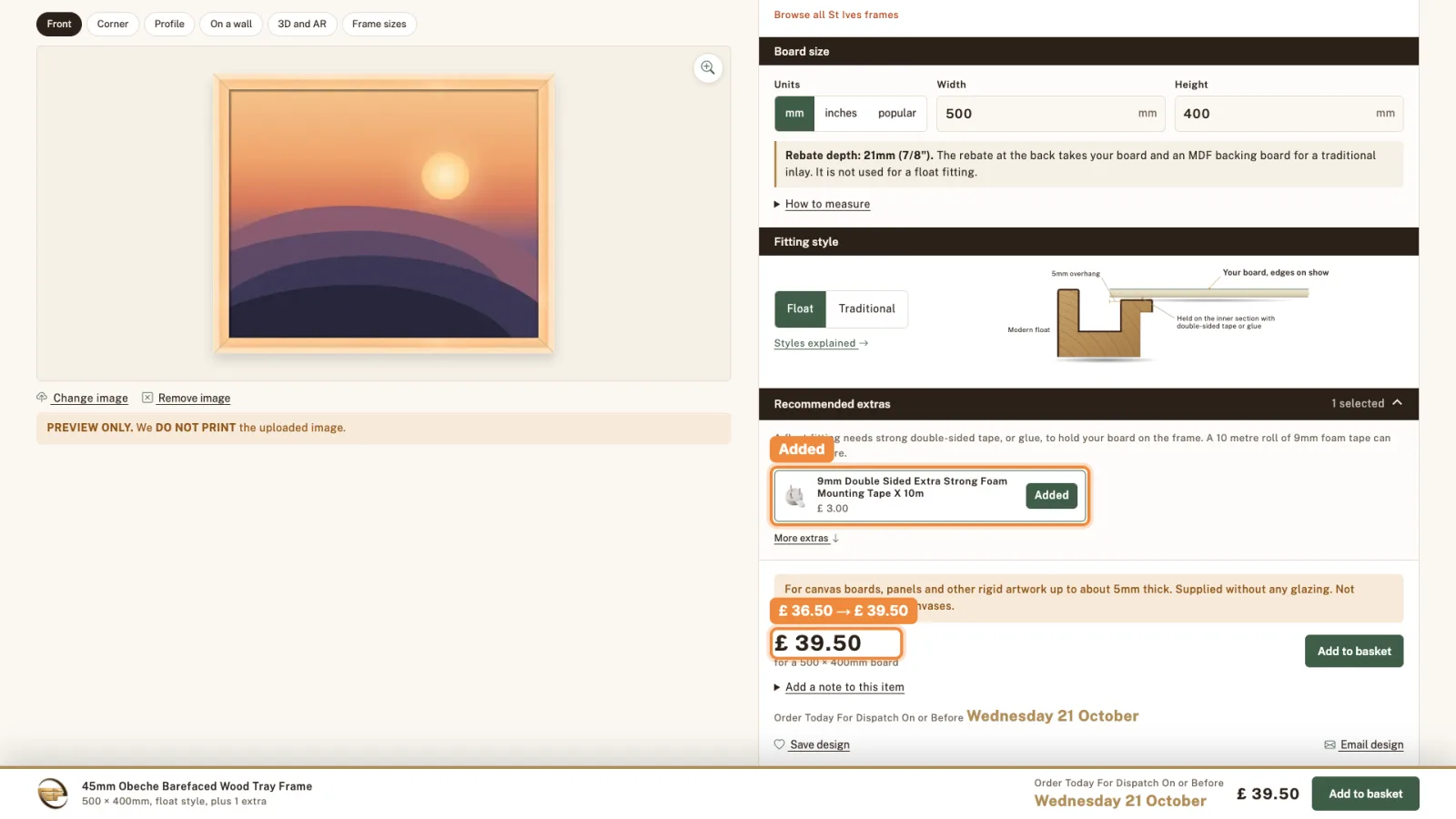Show the On a wall view
Viewport: 1456px width, 819px height.
[231, 25]
